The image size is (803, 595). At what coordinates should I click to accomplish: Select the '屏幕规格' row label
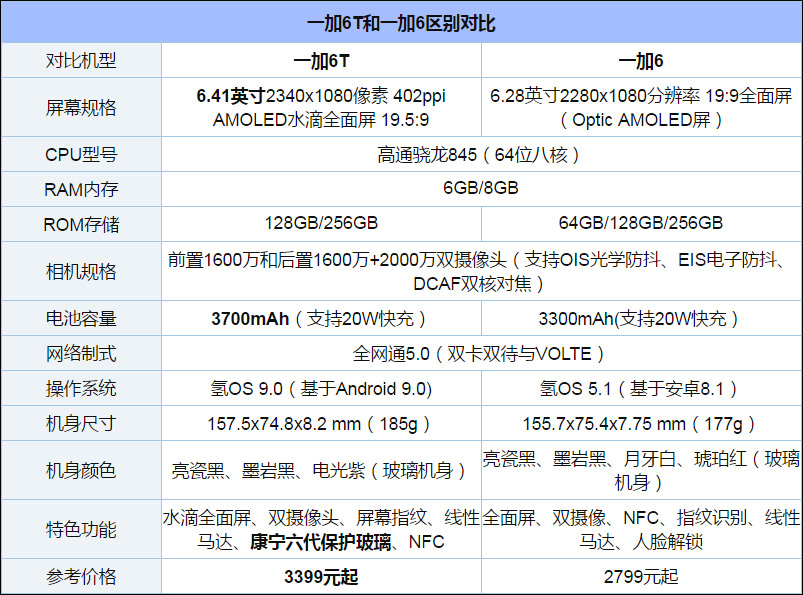click(x=81, y=108)
